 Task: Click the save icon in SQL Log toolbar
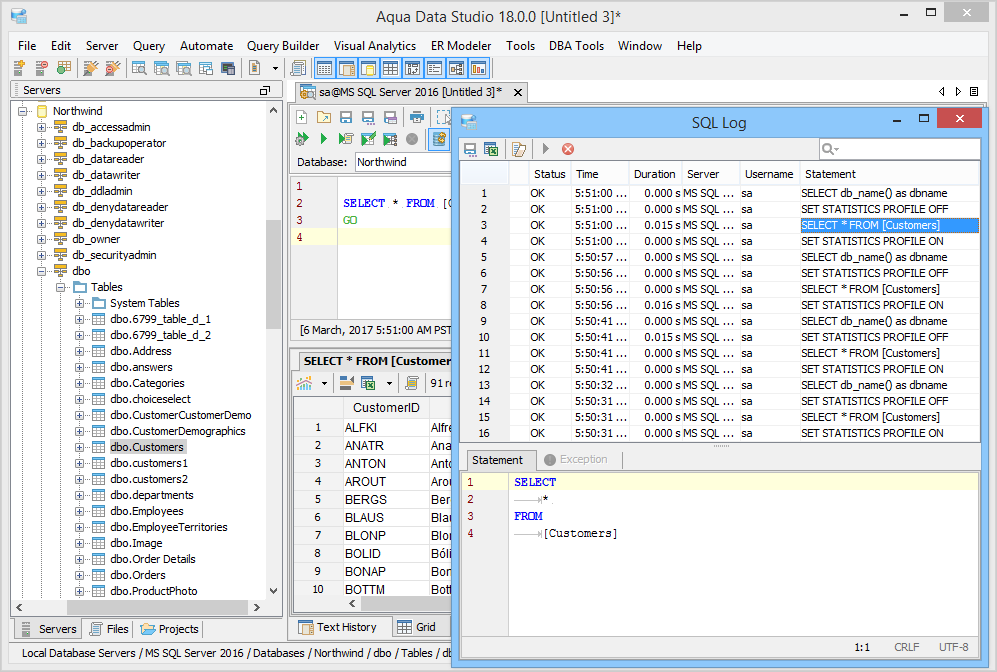point(470,149)
